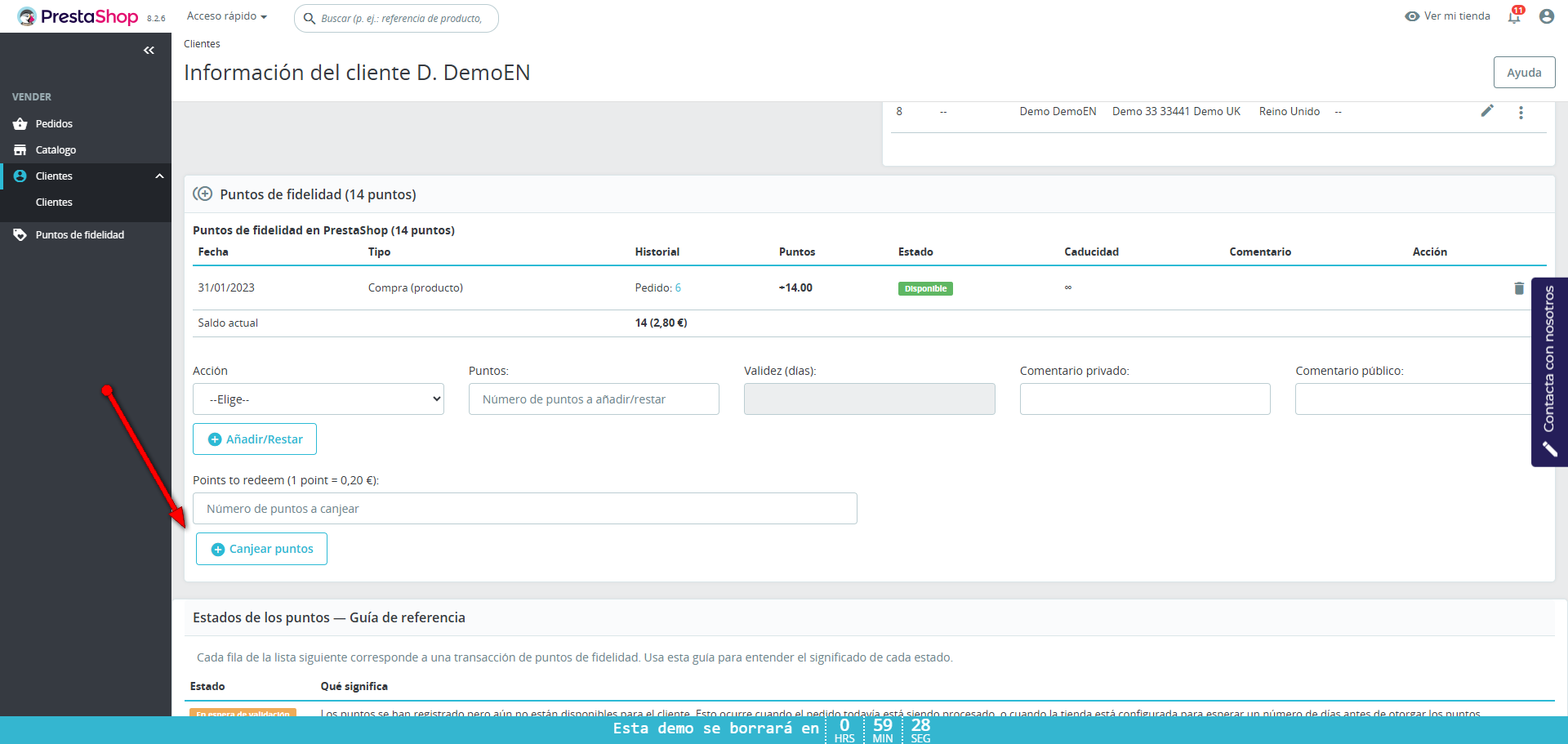Click the Historial column header
This screenshot has height=744, width=1568.
[x=657, y=252]
